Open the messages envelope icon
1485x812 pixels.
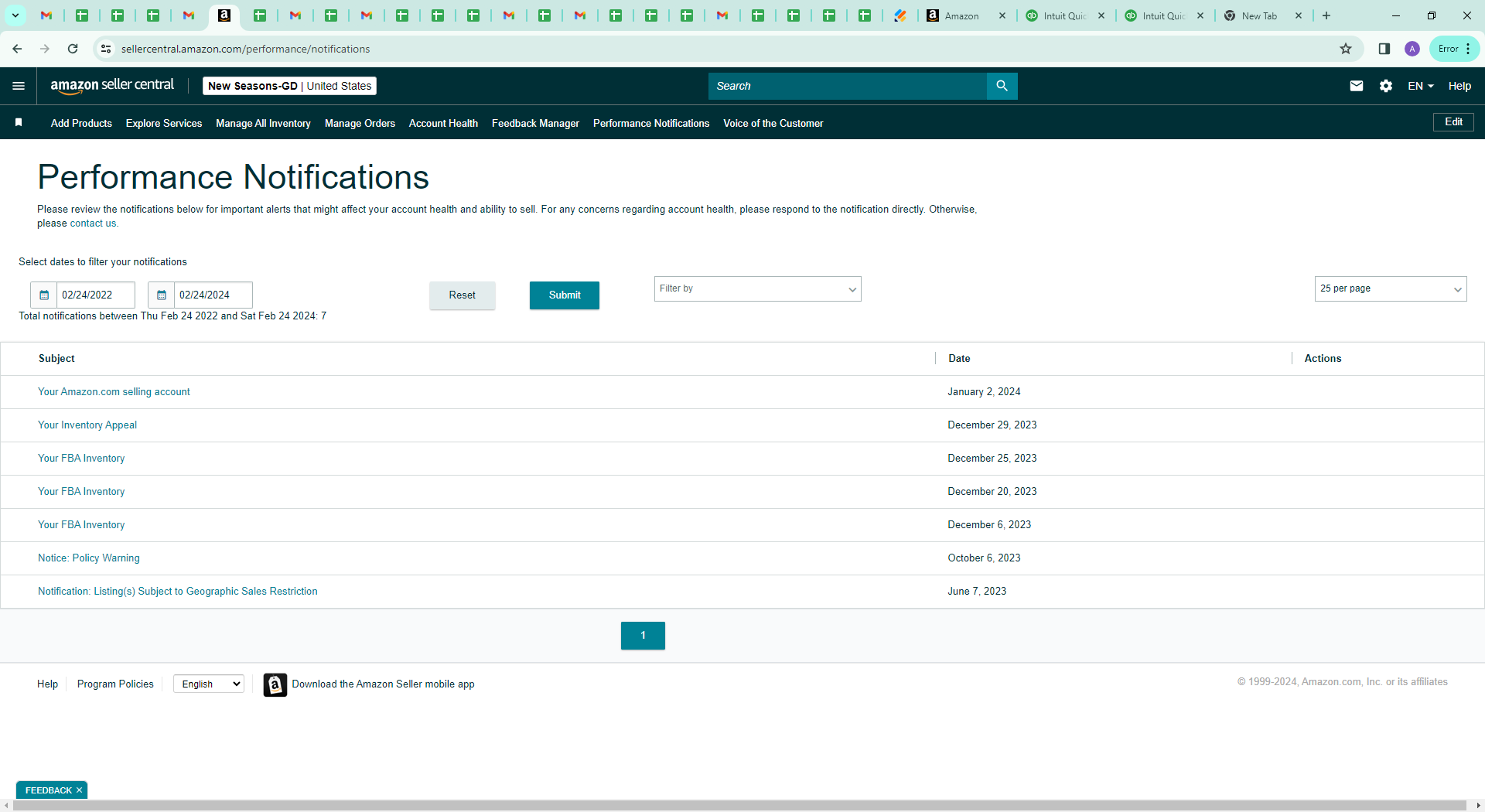[1357, 86]
